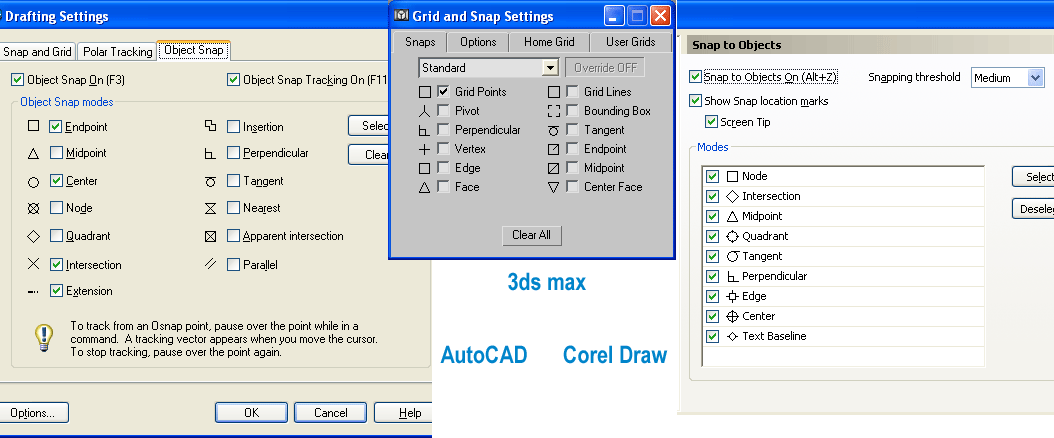Viewport: 1054px width, 438px height.
Task: Click the Intersection X icon in Drafting Settings
Action: pyautogui.click(x=34, y=264)
